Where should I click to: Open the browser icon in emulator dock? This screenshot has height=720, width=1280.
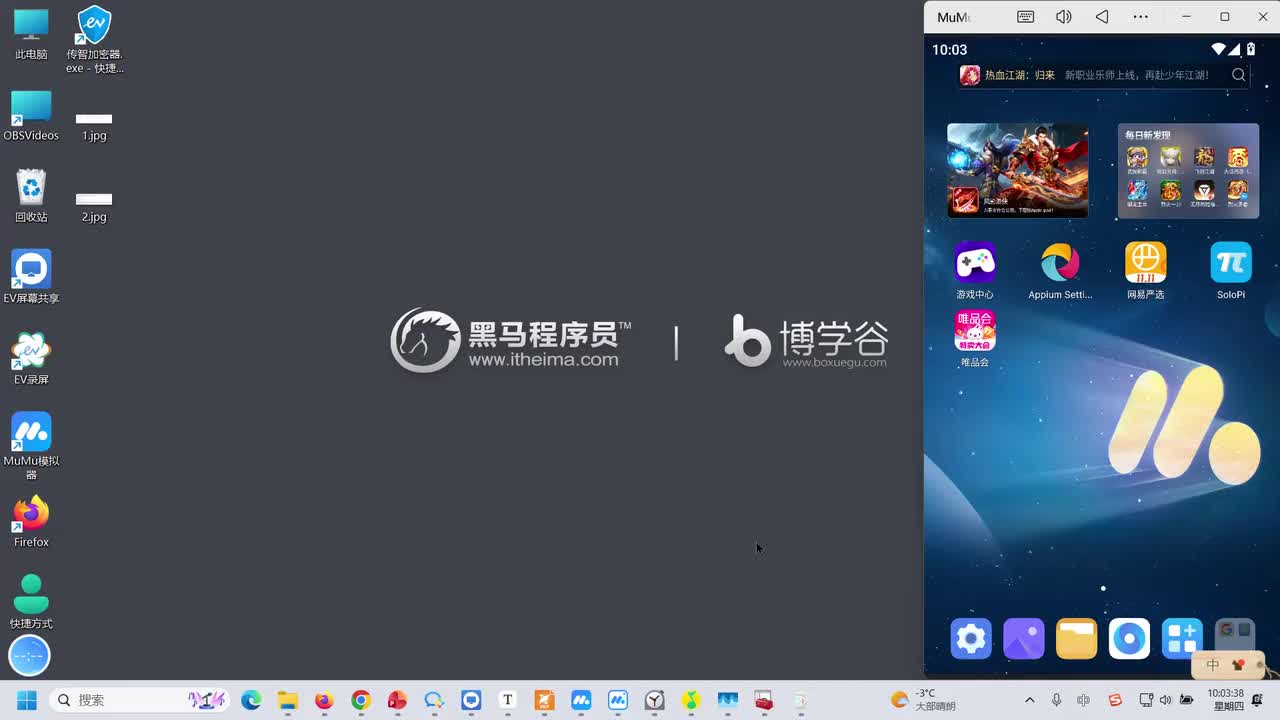(x=1130, y=639)
